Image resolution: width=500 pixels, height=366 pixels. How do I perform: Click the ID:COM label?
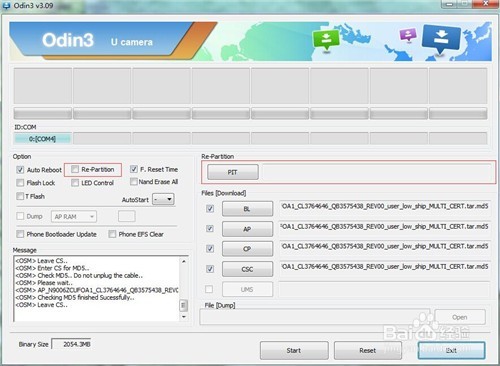(x=25, y=127)
